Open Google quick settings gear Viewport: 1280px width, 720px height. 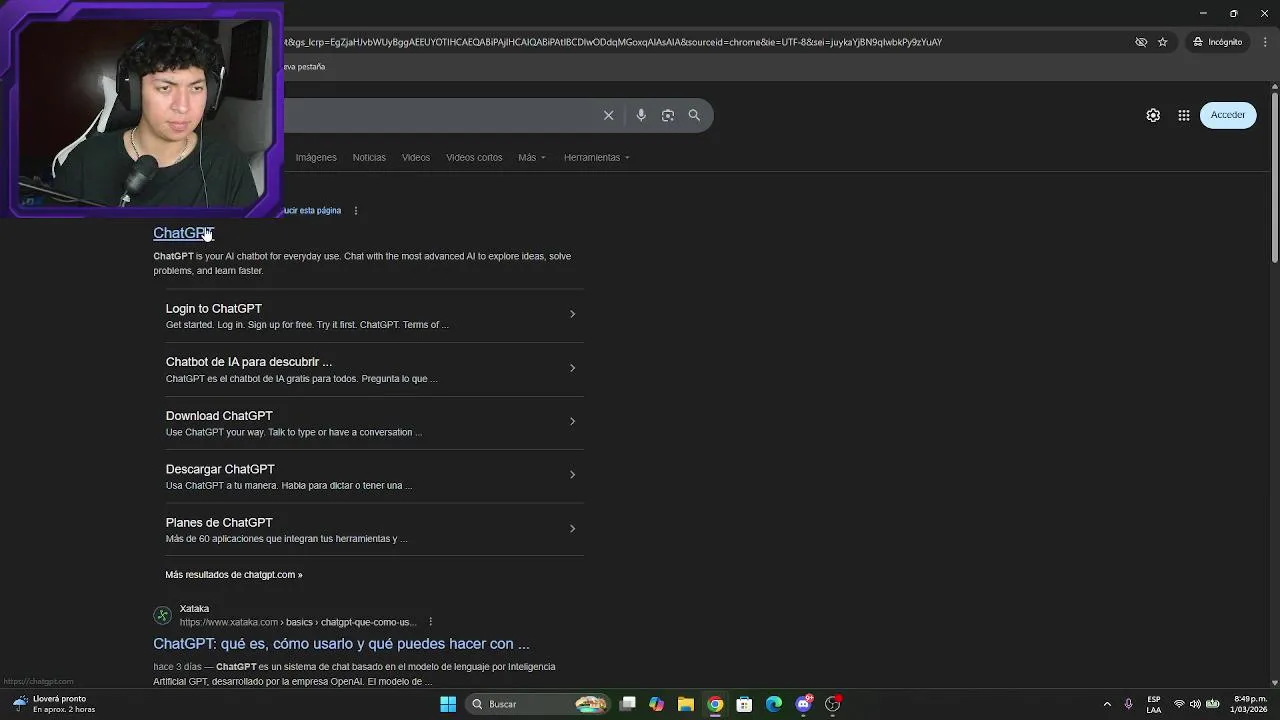coord(1153,115)
